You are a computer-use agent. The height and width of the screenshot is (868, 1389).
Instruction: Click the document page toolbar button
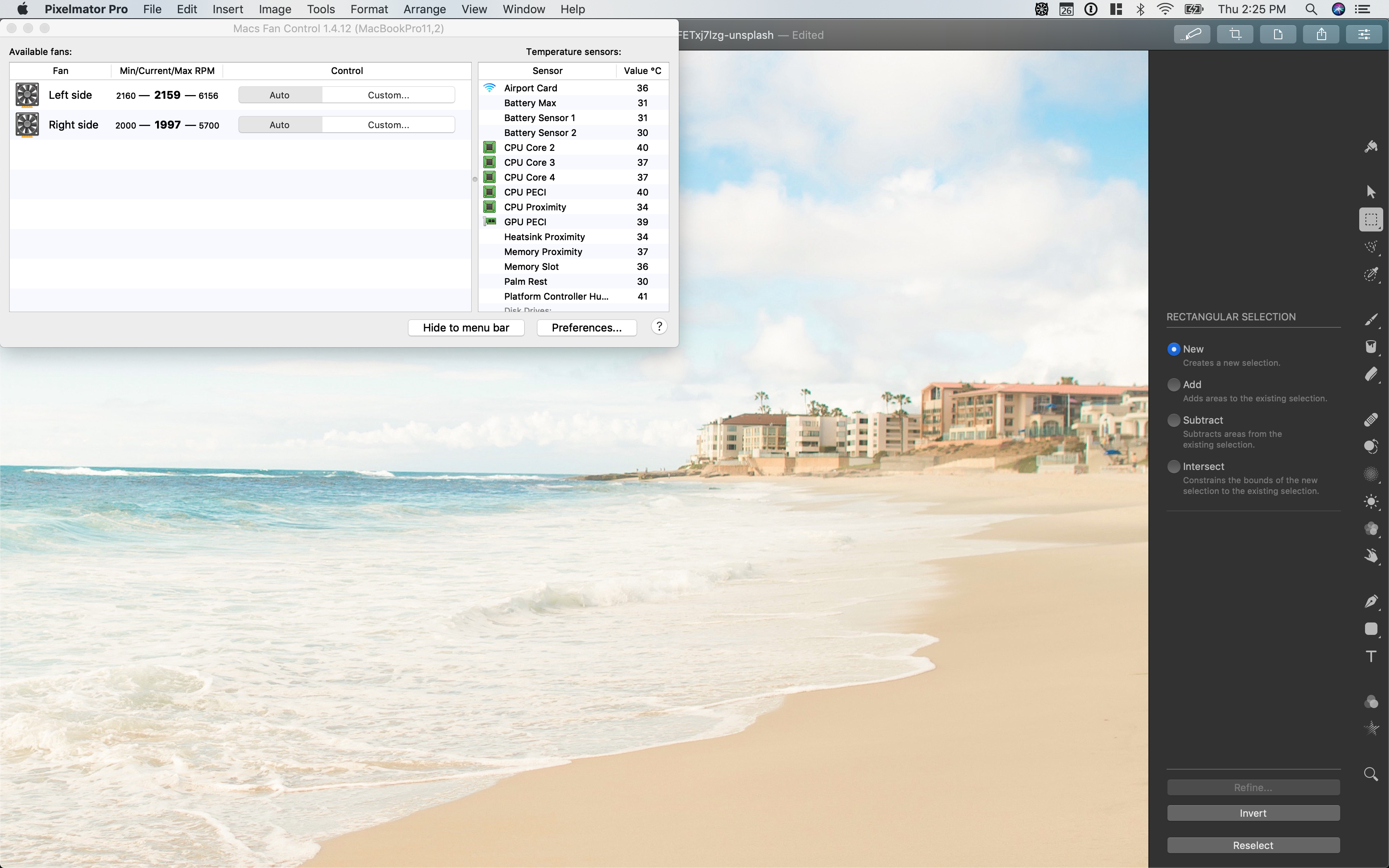(1278, 34)
